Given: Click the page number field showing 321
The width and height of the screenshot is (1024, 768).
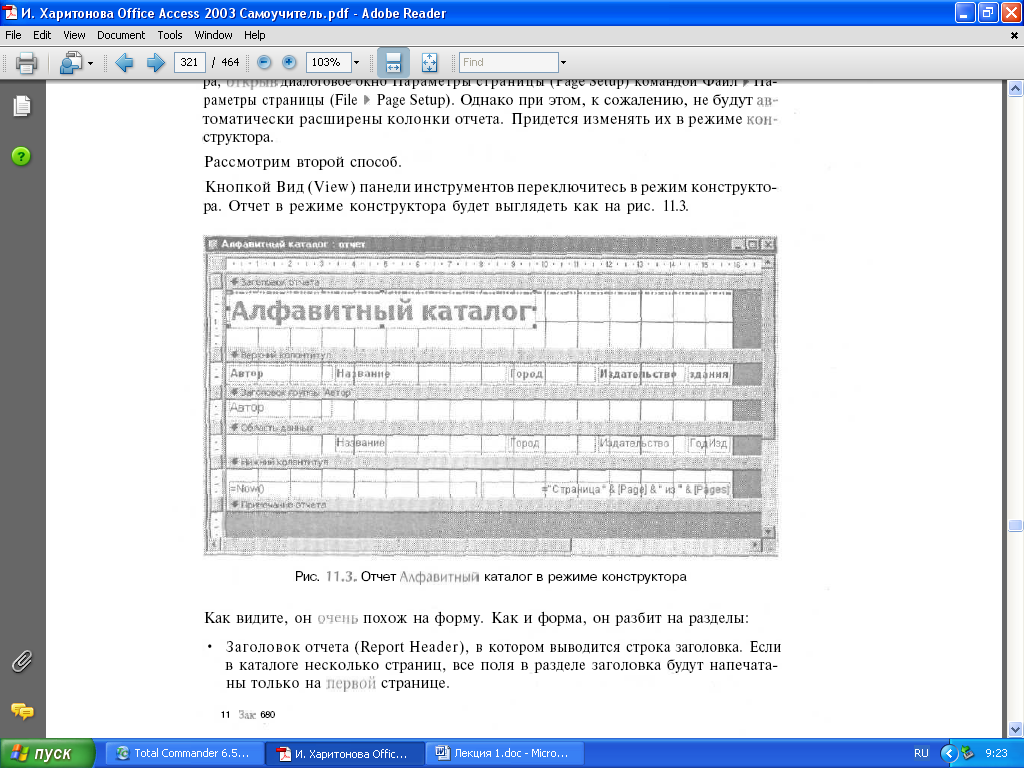Looking at the screenshot, I should 189,62.
